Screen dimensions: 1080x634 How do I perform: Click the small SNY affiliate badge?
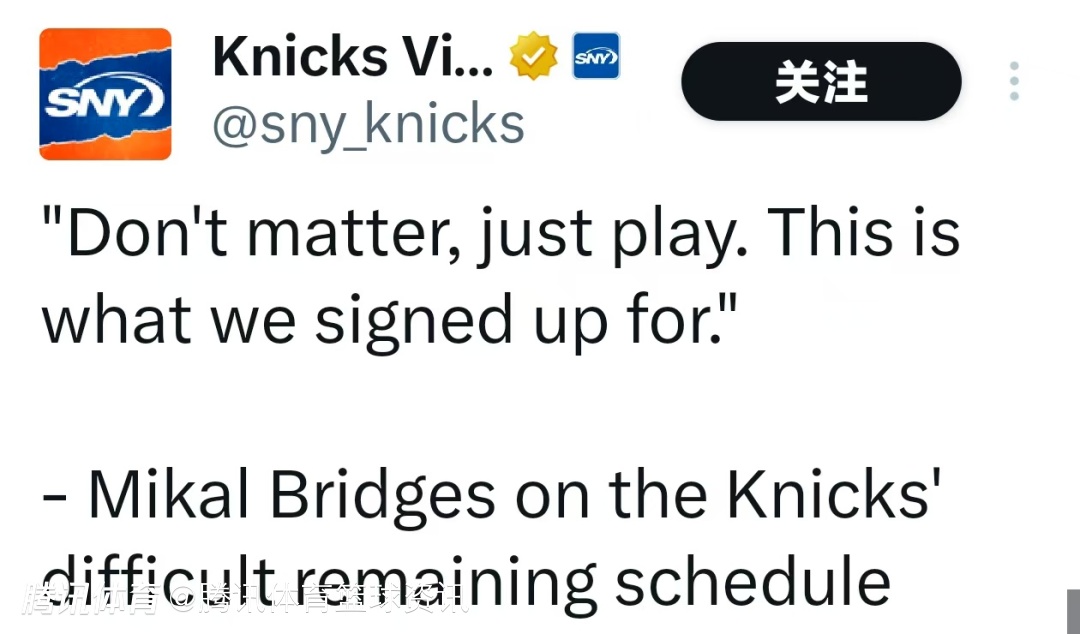pos(595,58)
